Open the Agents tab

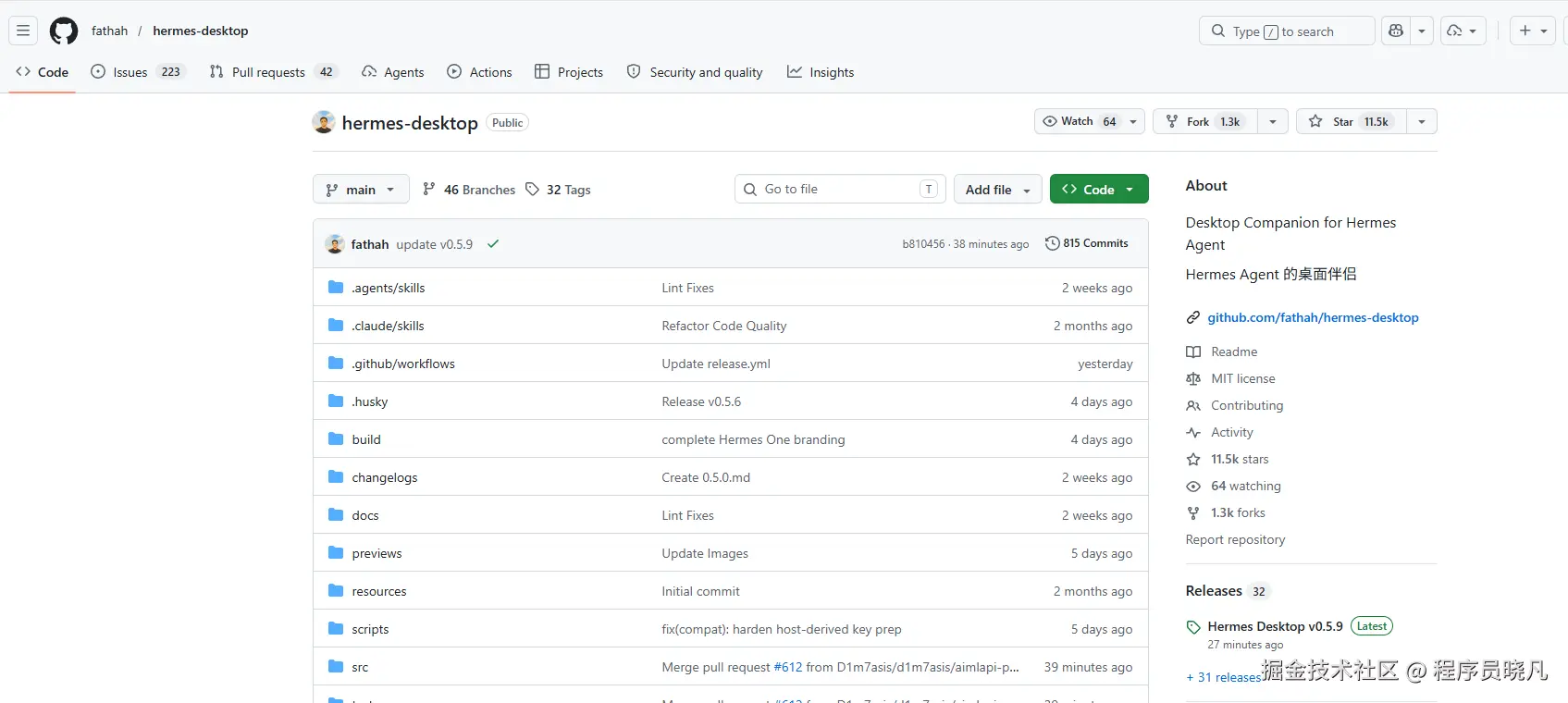click(393, 72)
